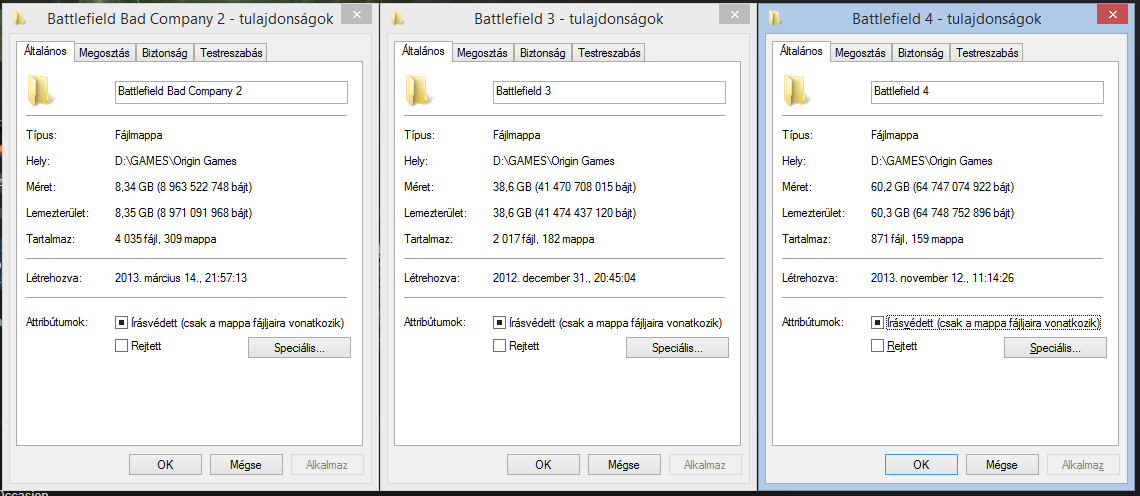Click location path in Battlefield 3 window
Viewport: 1140px width, 496px height.
554,161
